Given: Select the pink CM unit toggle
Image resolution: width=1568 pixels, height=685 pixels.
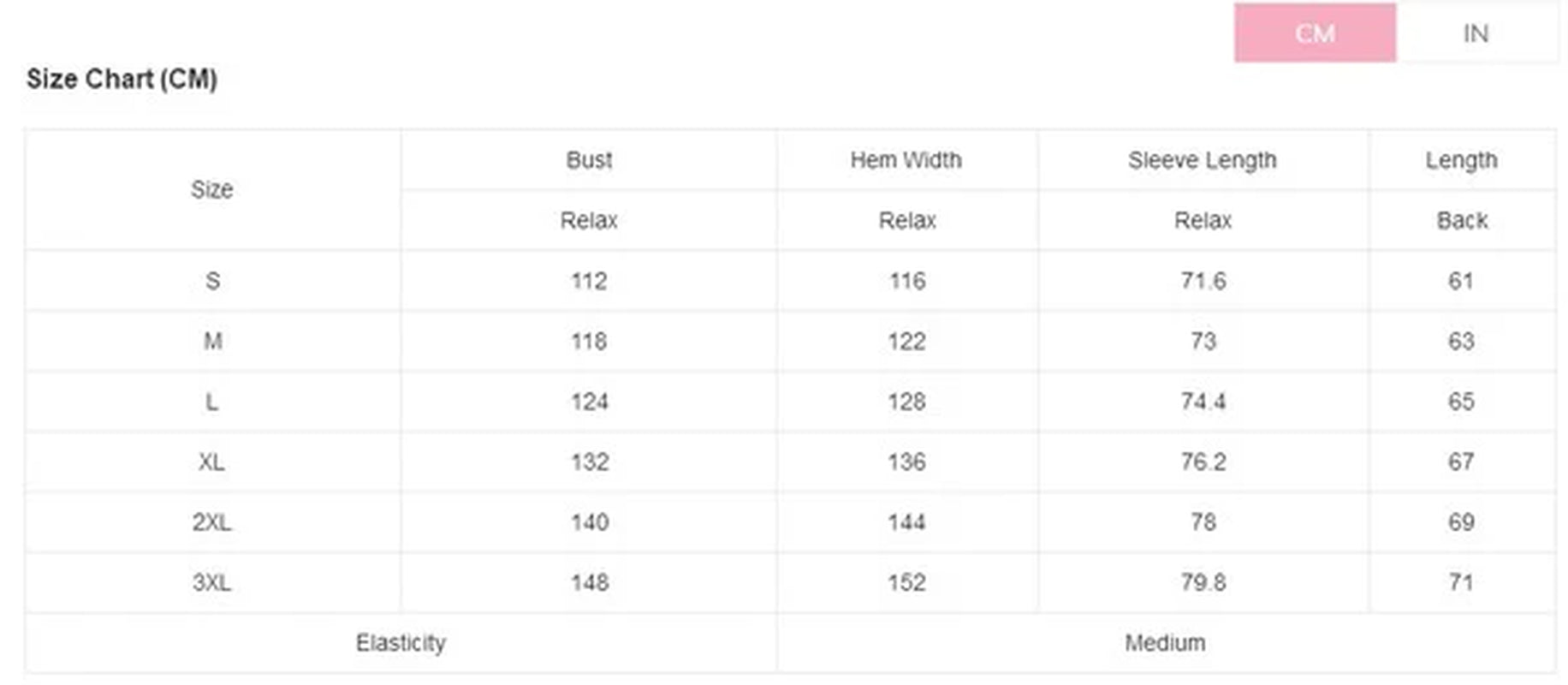Looking at the screenshot, I should click(x=1315, y=33).
